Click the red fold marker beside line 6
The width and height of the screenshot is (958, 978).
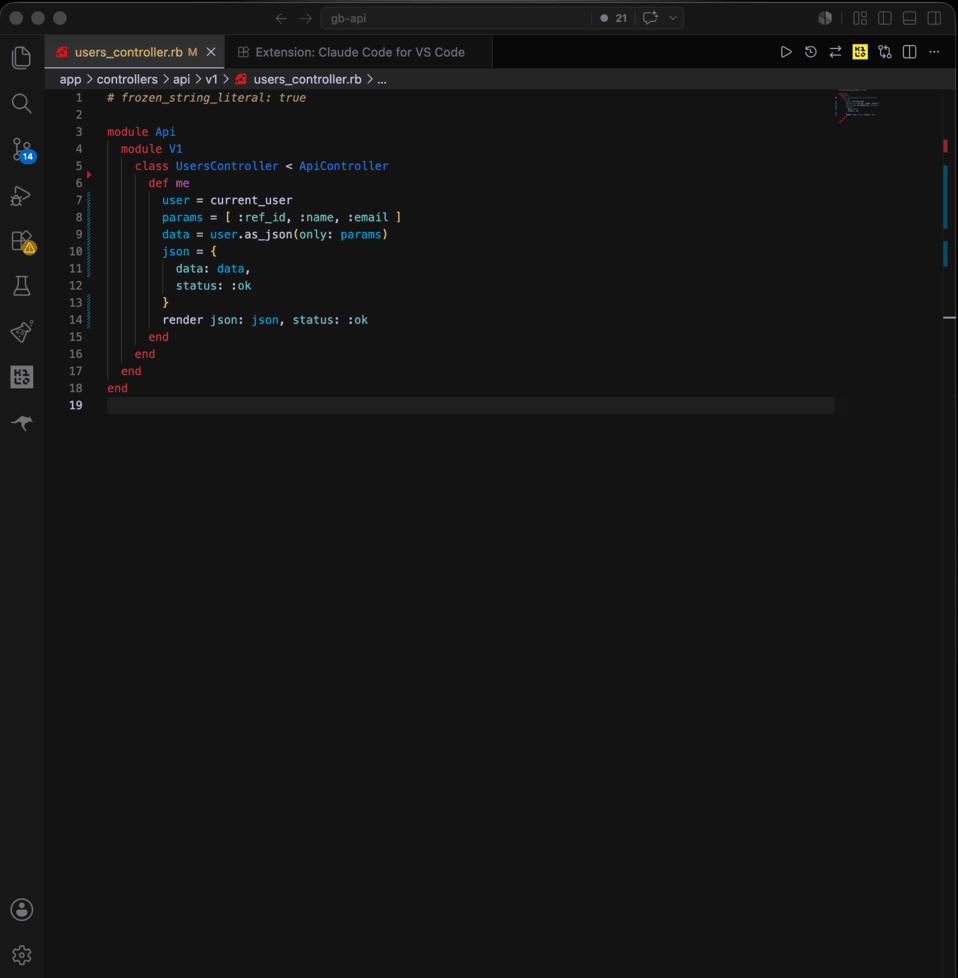point(89,175)
